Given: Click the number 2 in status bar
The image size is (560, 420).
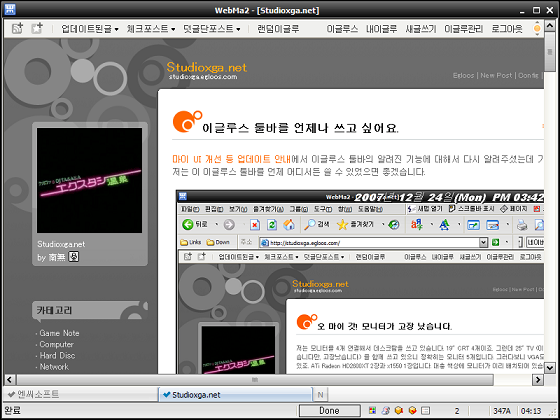Looking at the screenshot, I should (x=456, y=411).
